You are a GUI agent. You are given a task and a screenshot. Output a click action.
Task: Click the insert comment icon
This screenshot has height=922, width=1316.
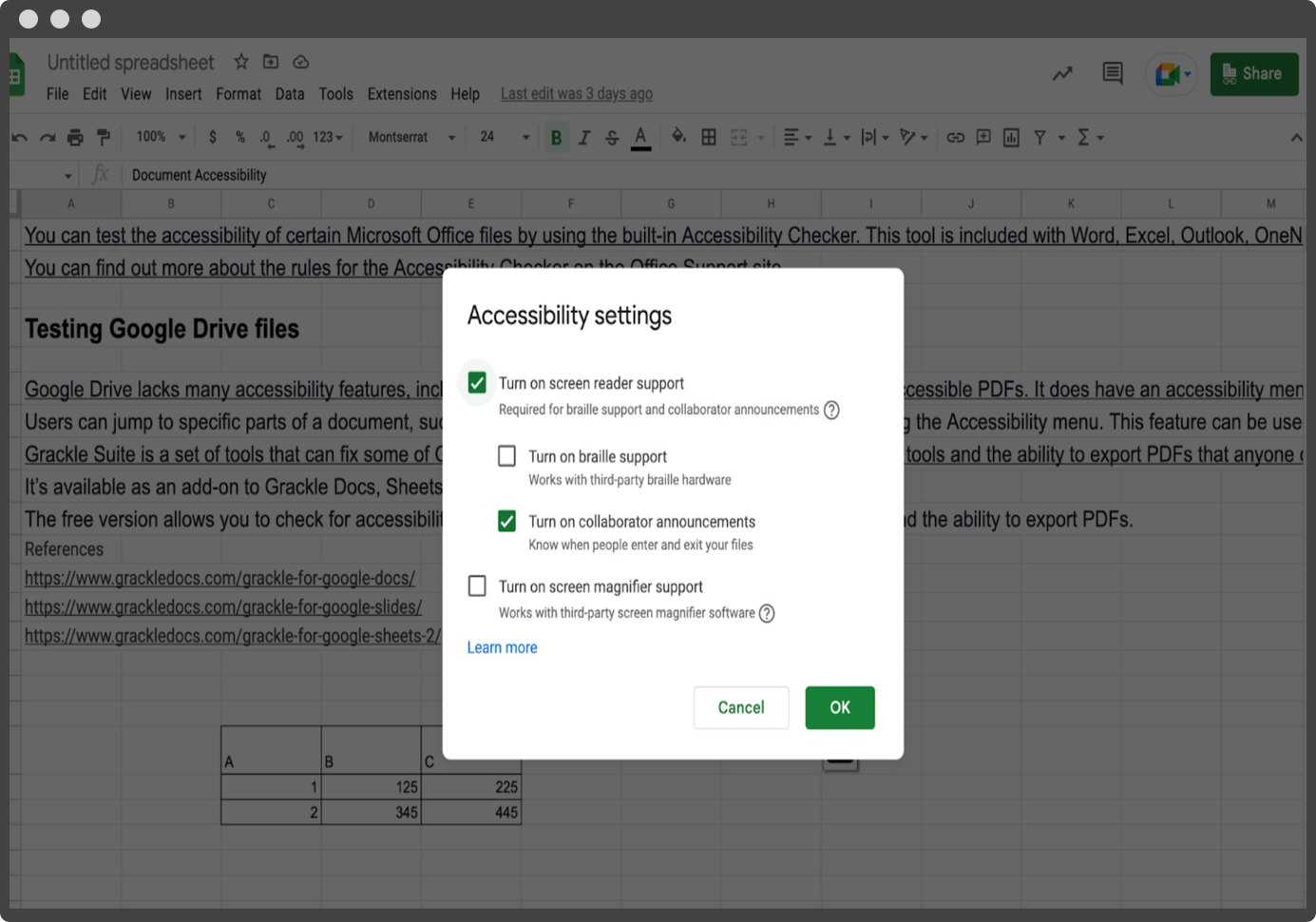[x=983, y=137]
